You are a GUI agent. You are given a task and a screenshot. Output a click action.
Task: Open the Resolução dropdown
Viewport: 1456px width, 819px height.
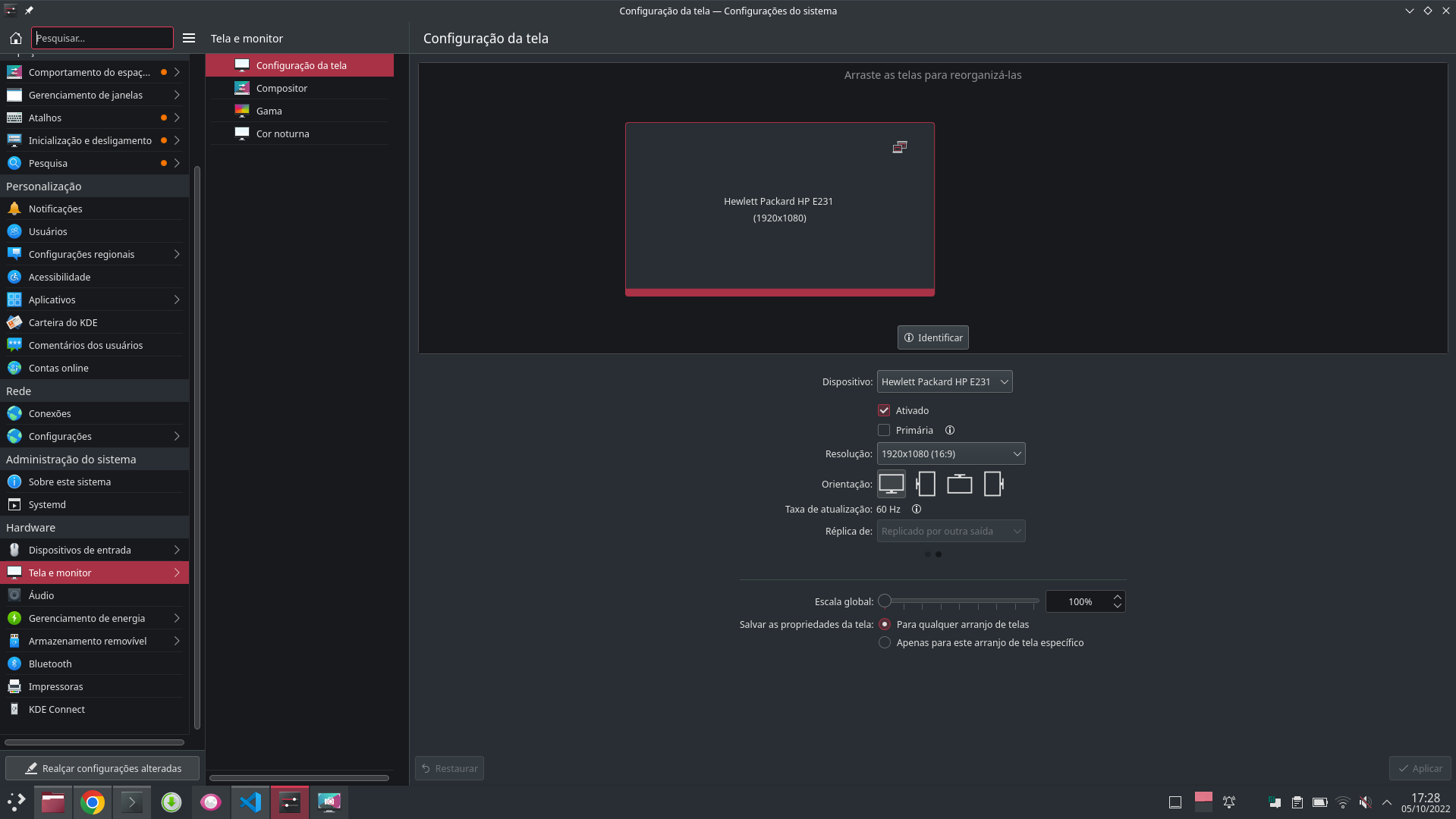point(951,453)
